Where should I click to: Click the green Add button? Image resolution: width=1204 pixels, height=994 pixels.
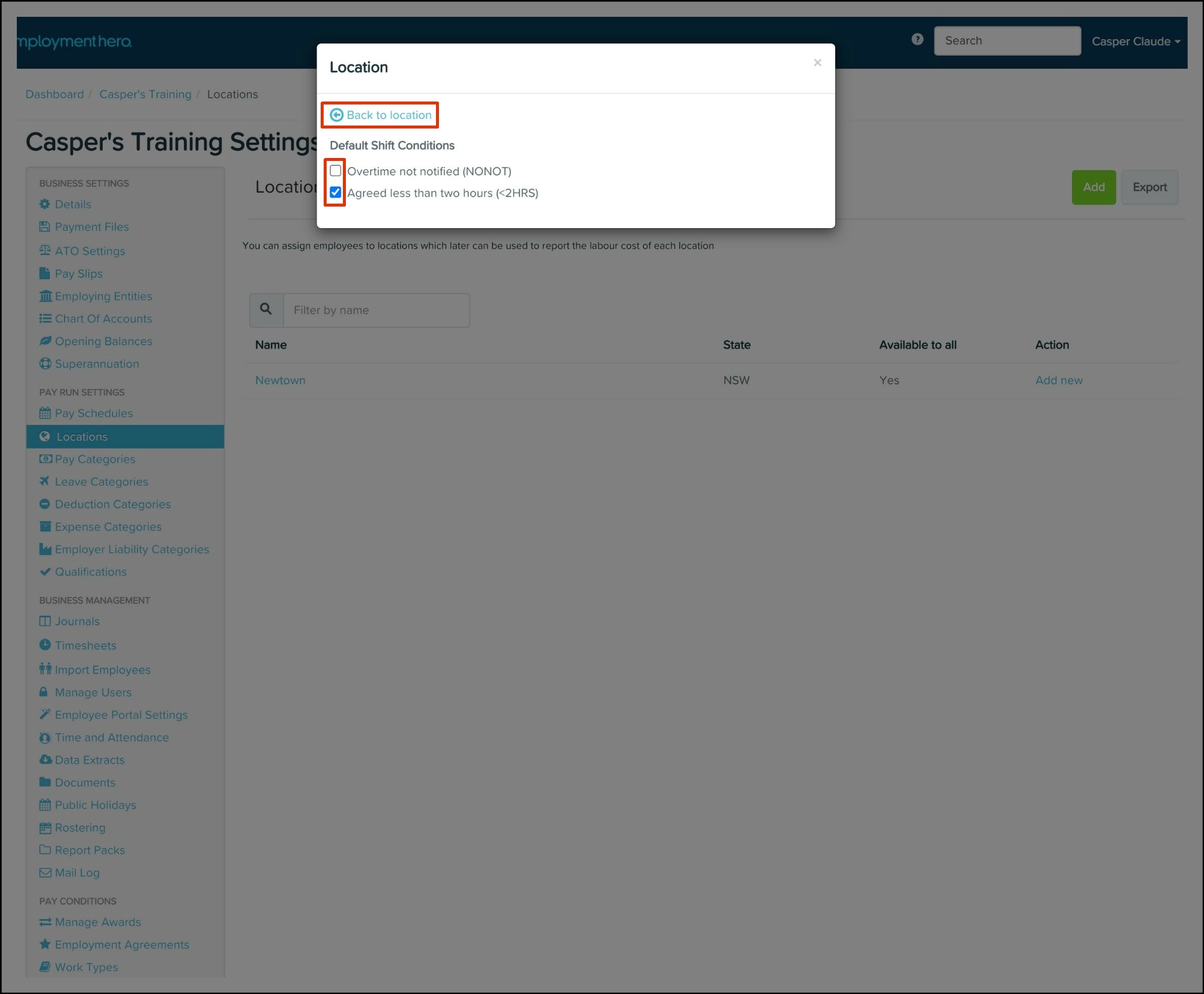[1093, 187]
